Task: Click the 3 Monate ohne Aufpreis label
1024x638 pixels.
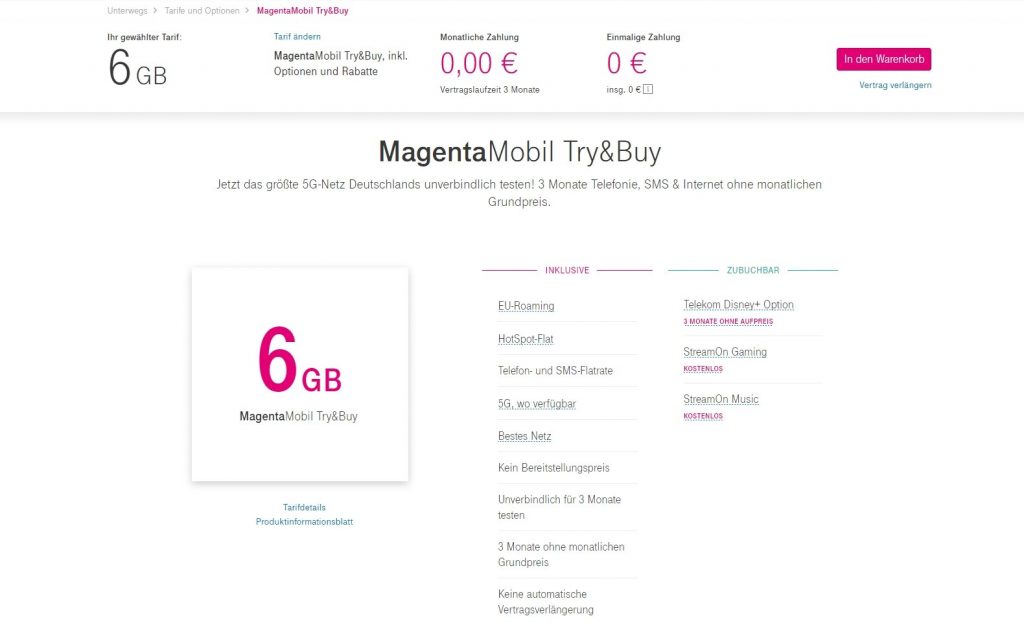Action: [728, 321]
